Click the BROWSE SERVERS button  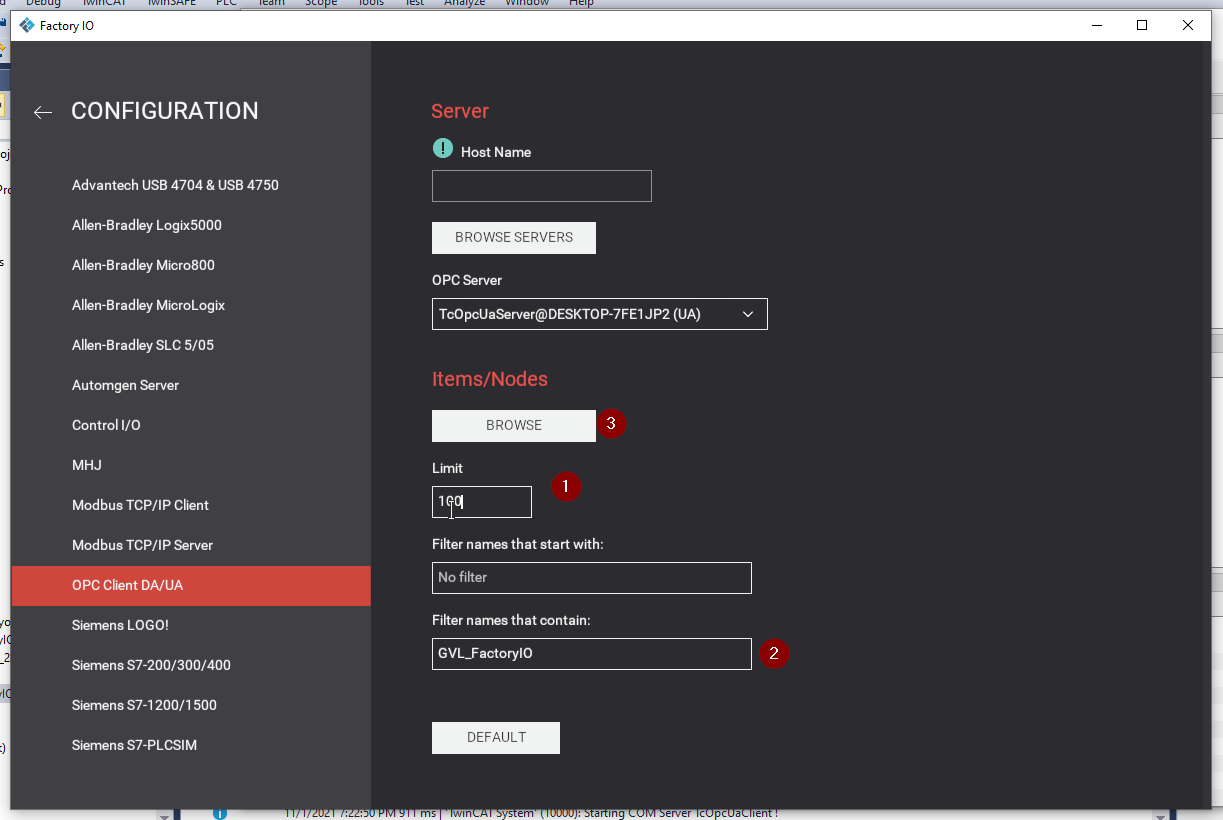coord(514,238)
